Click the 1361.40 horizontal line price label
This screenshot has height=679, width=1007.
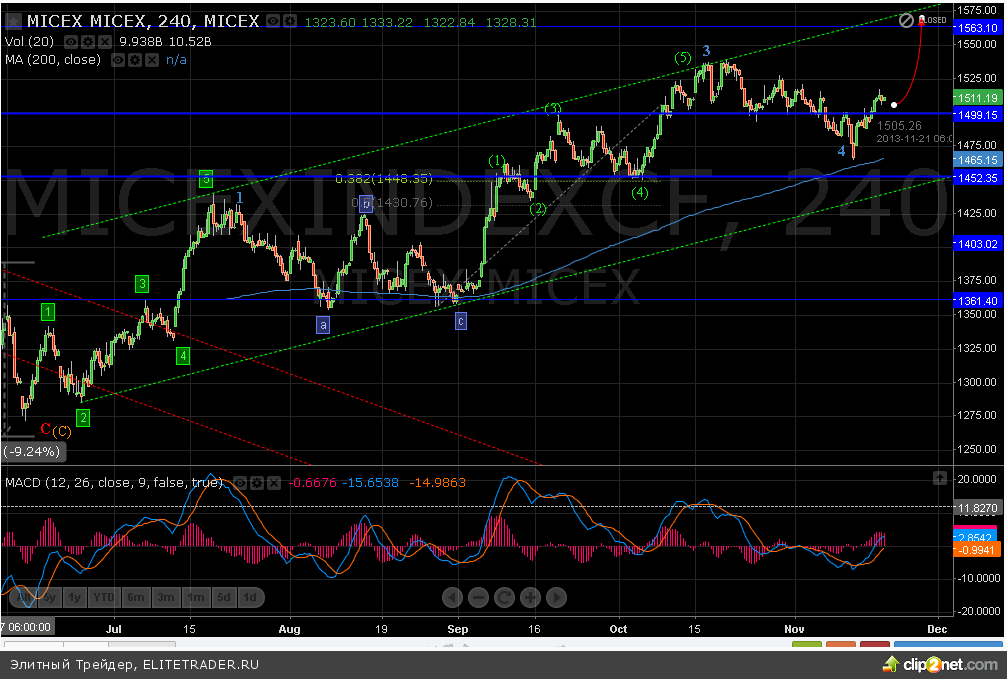click(x=977, y=300)
